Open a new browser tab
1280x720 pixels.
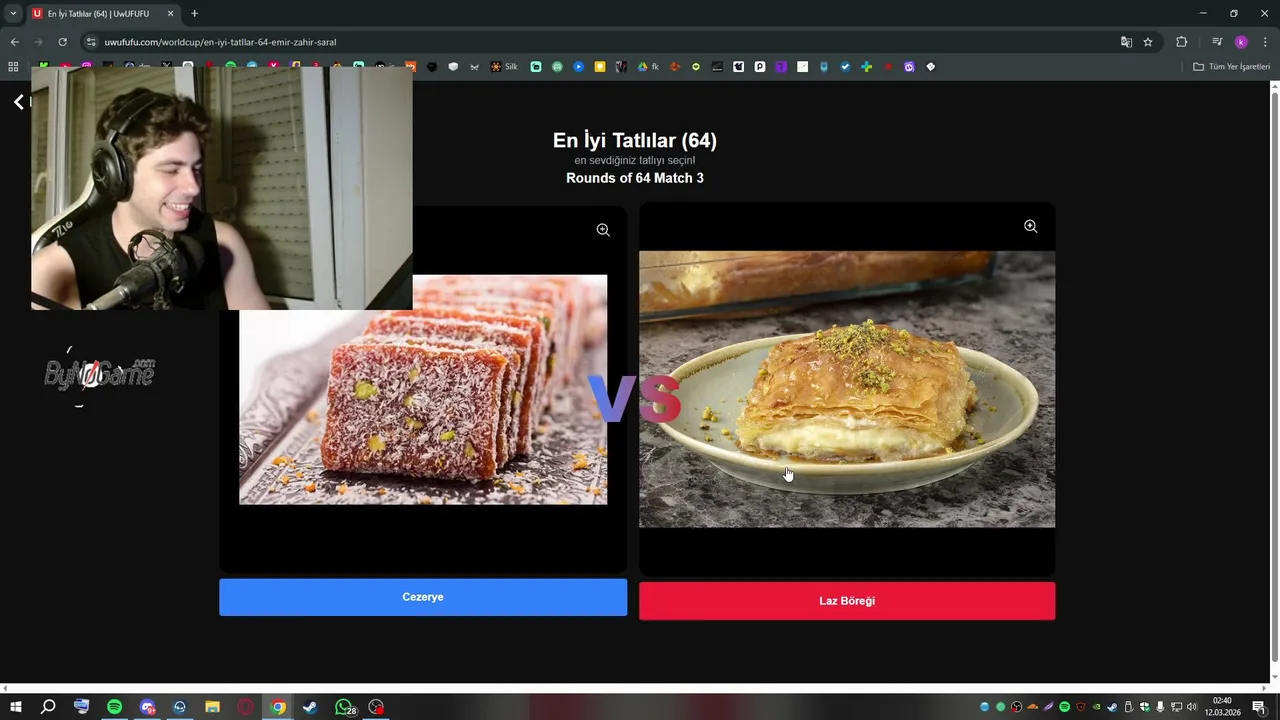(194, 13)
